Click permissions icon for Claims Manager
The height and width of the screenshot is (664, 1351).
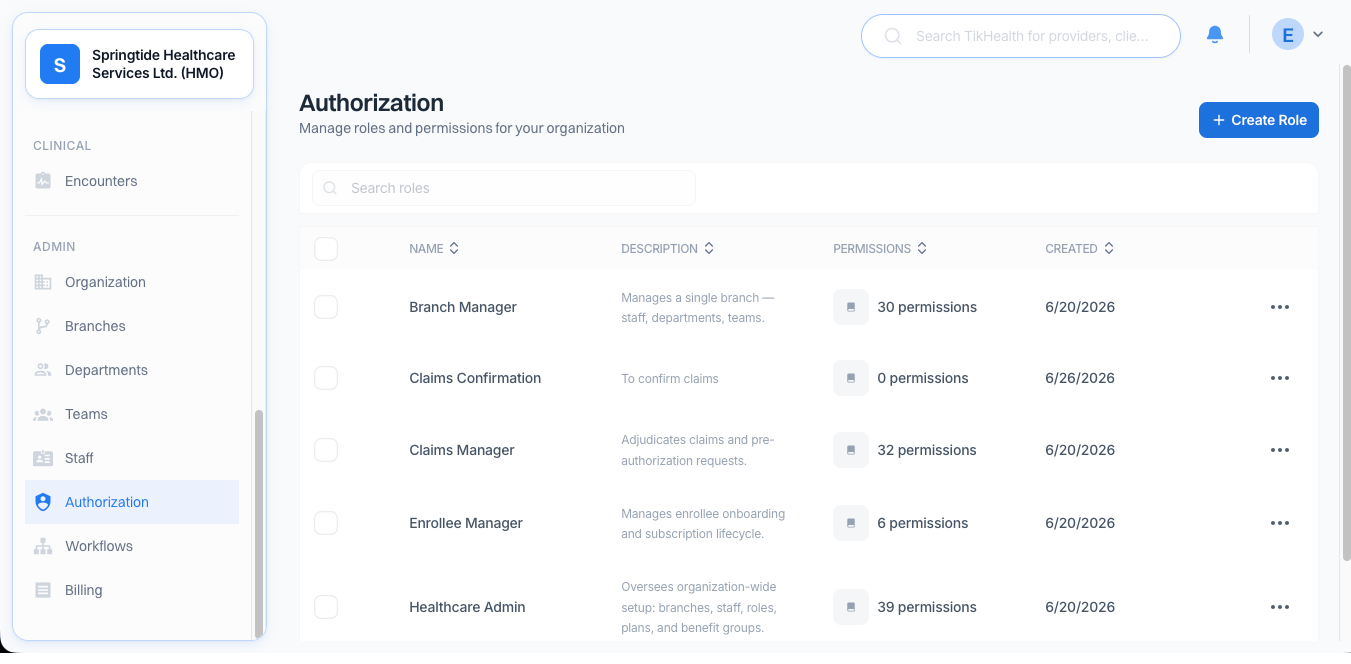click(851, 450)
